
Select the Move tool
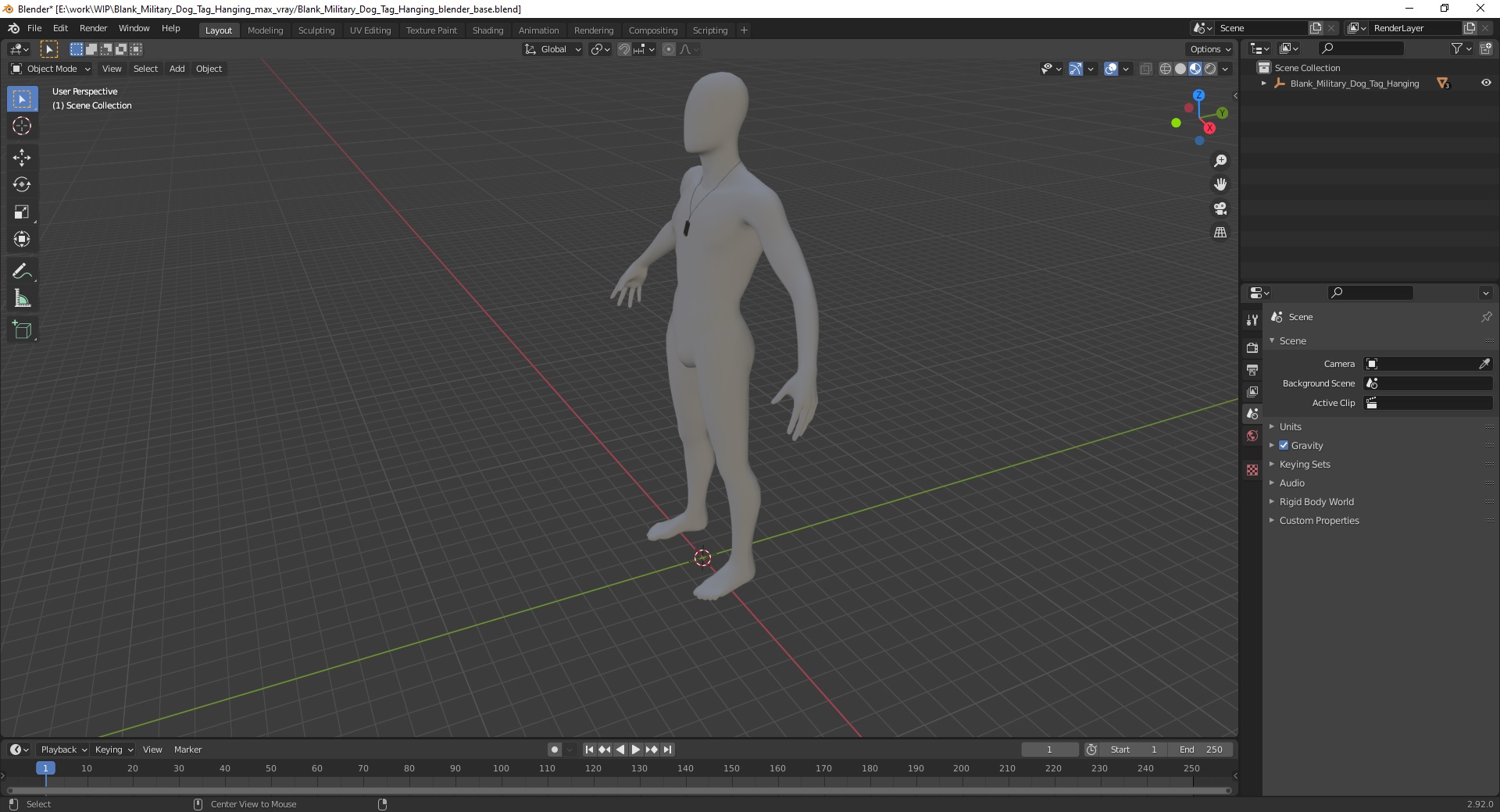pyautogui.click(x=22, y=158)
